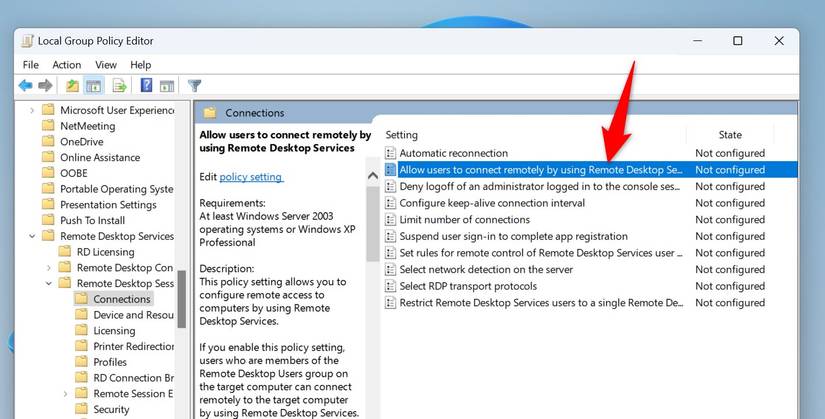
Task: Open the Action menu
Action: point(67,65)
